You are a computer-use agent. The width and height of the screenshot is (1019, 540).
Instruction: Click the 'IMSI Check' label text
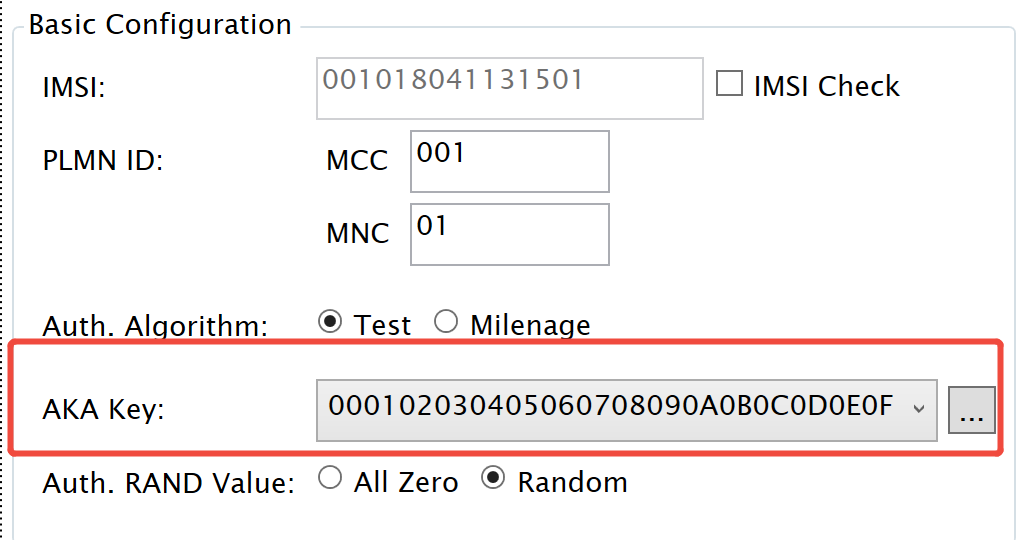click(826, 86)
